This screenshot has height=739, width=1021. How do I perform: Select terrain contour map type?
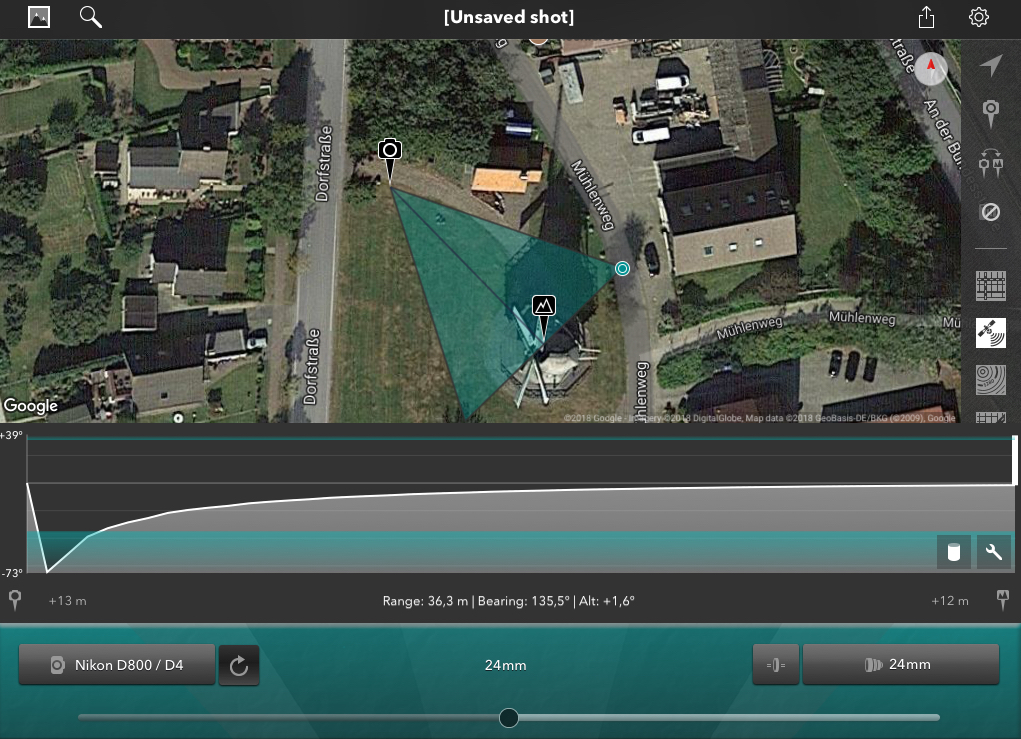[990, 380]
